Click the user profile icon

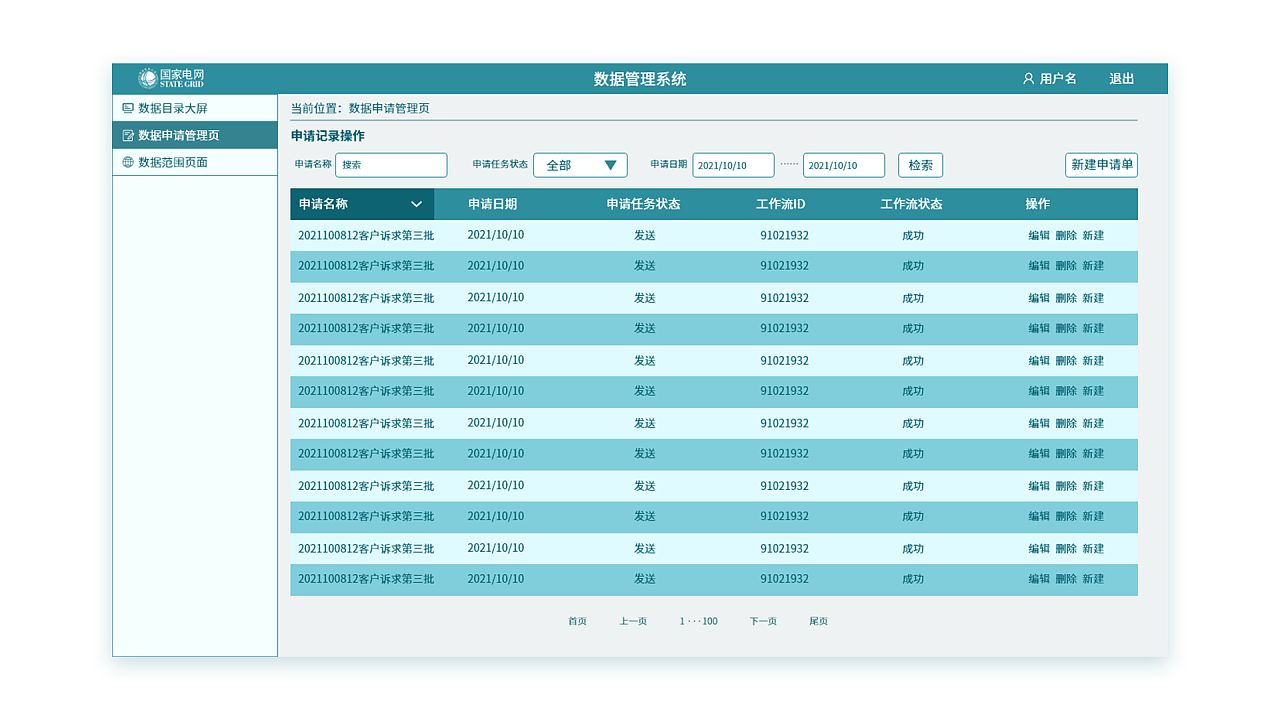coord(1028,79)
